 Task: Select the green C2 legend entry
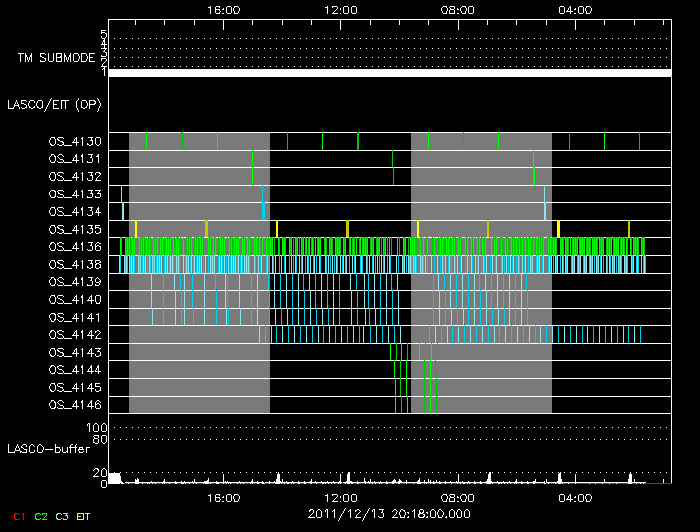41,515
